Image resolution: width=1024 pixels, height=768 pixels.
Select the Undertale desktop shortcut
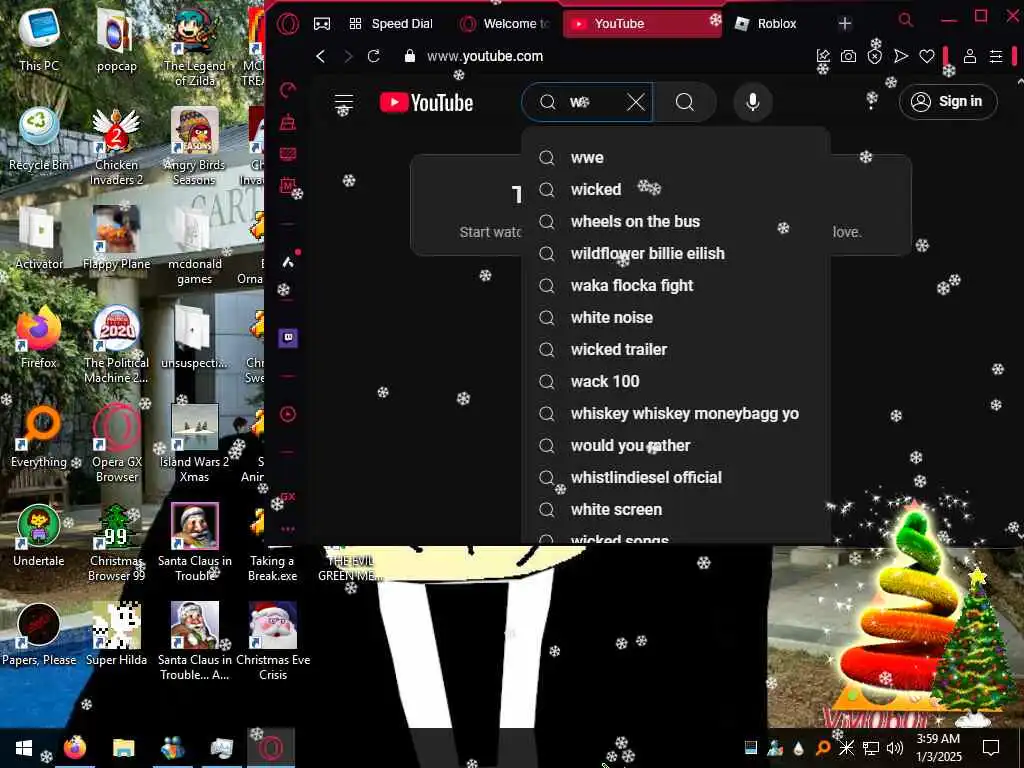pyautogui.click(x=39, y=535)
